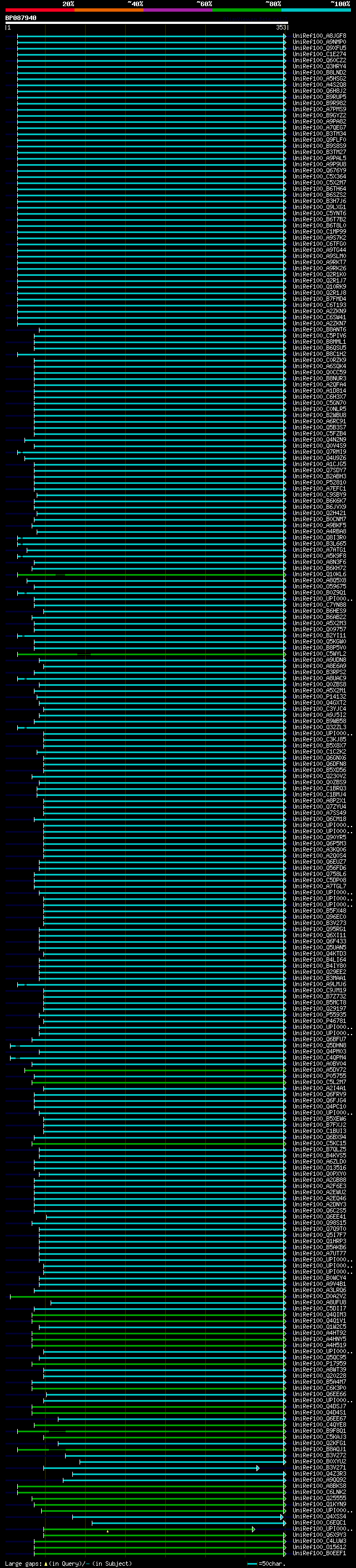This screenshot has width=356, height=1568.
Task: Click the UniRef100_Q6GNX6 label
Action: [319, 758]
